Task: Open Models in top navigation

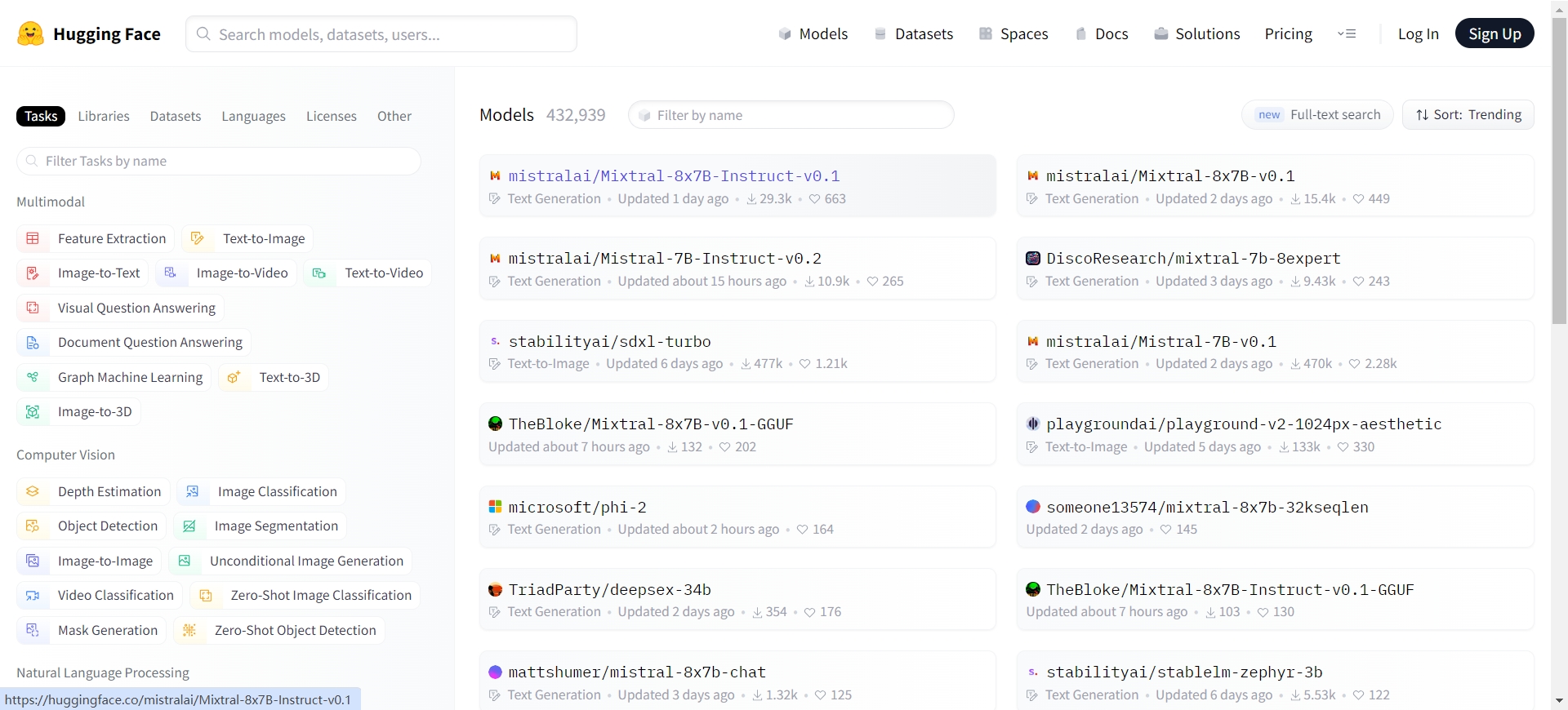Action: (813, 33)
